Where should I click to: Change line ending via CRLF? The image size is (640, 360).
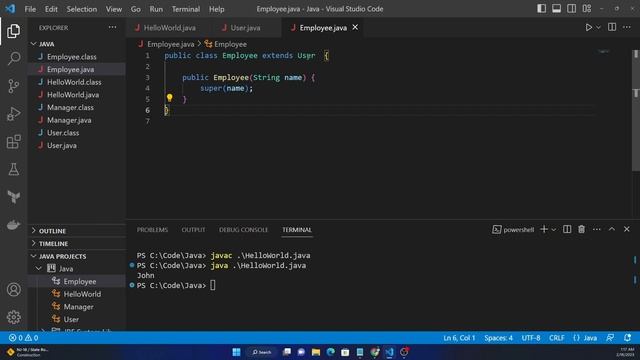click(556, 338)
